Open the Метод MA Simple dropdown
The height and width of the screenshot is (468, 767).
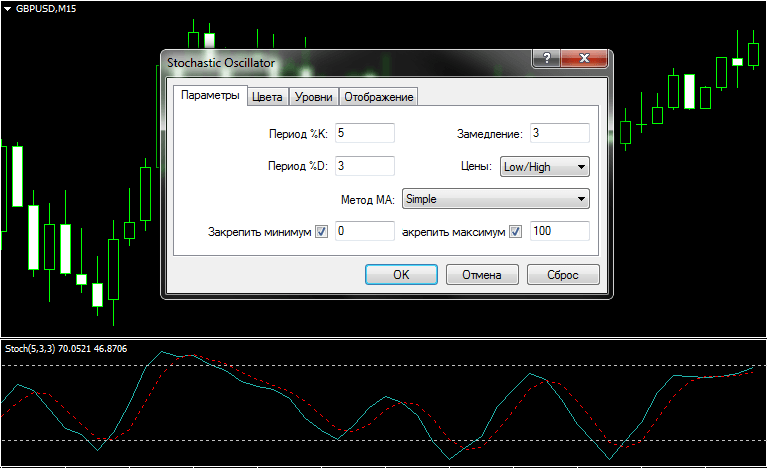494,199
